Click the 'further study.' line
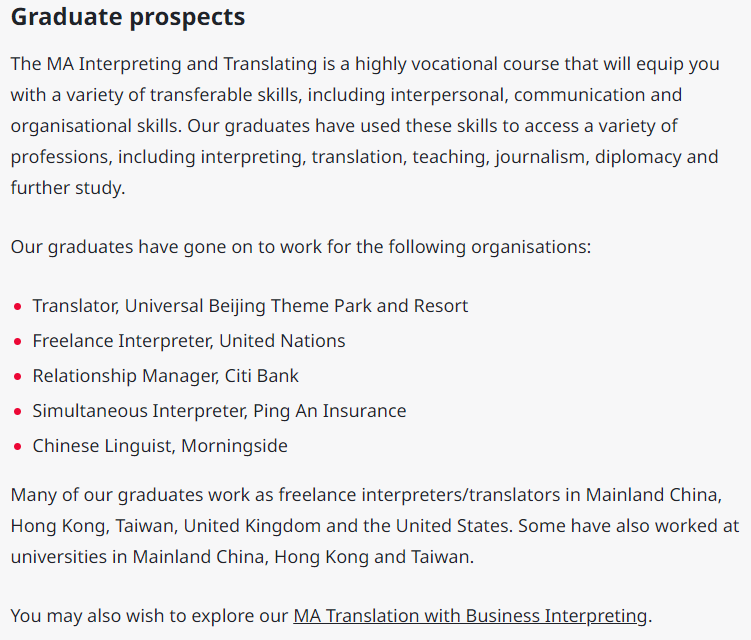Screen dimensions: 751x640 click(68, 187)
